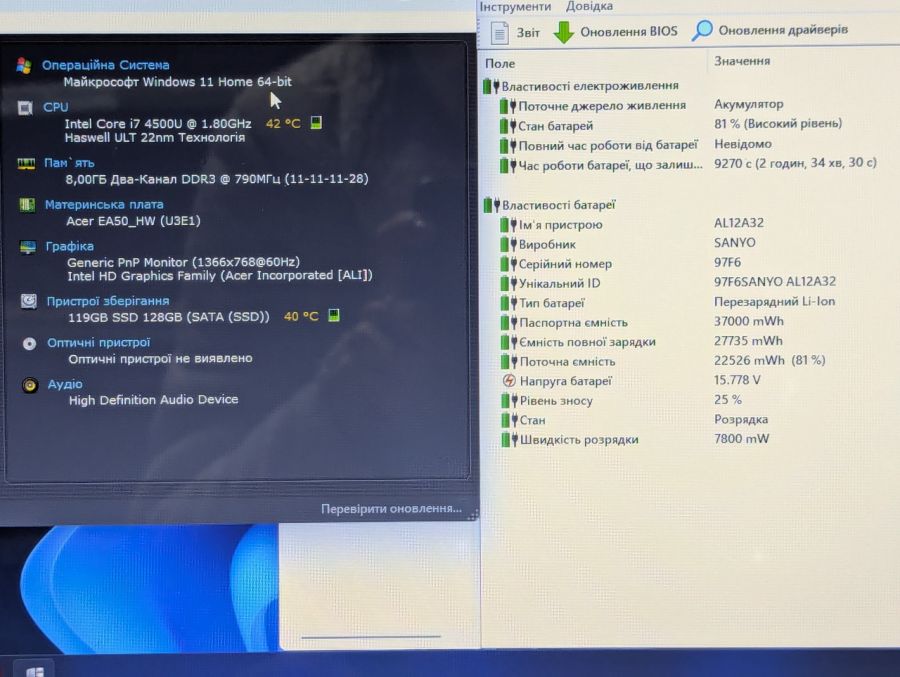900x677 pixels.
Task: Click the hard drive icon beside Пристрої зберігання
Action: click(29, 301)
